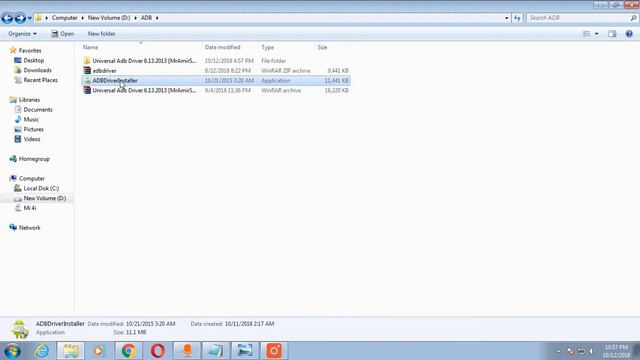
Task: Open Recent Places in navigation pane
Action: [x=40, y=80]
